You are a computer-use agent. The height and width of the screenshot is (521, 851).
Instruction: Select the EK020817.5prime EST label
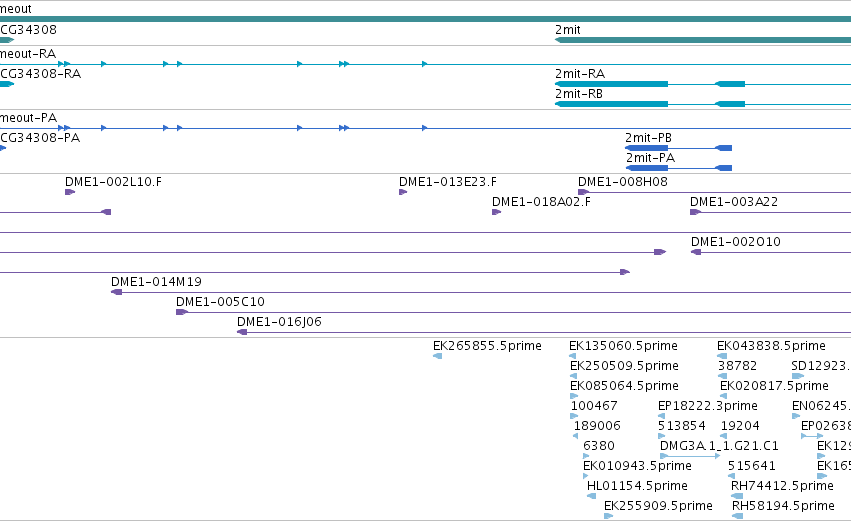774,386
